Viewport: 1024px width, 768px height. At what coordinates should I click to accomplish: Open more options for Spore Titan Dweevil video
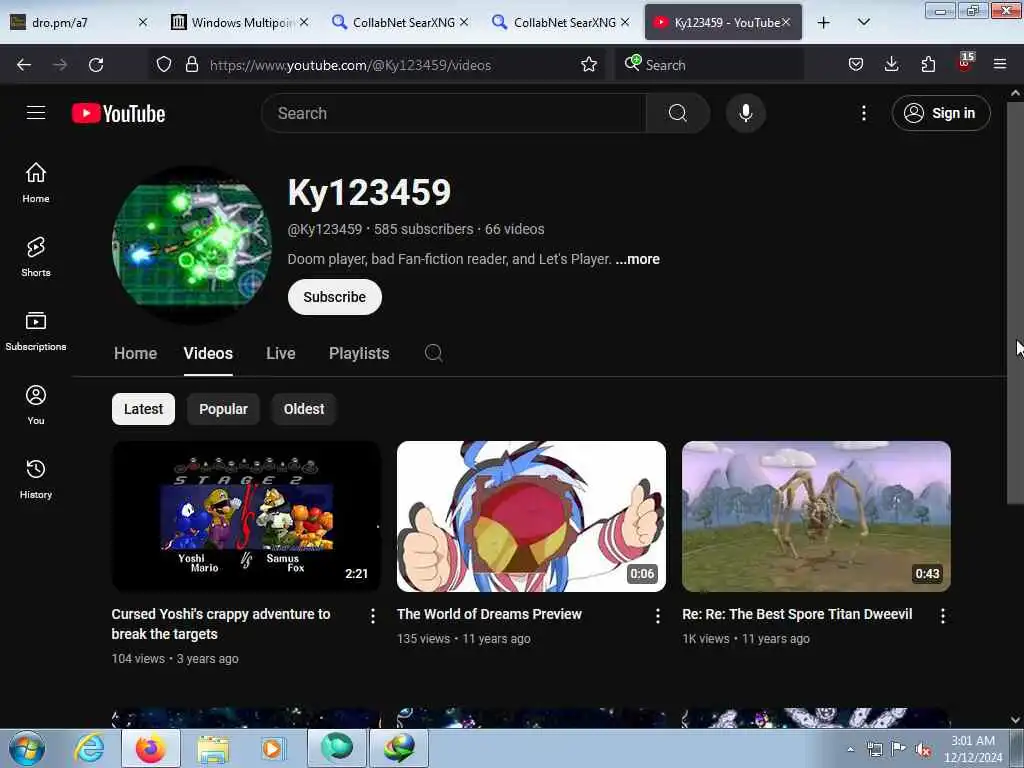pos(942,616)
